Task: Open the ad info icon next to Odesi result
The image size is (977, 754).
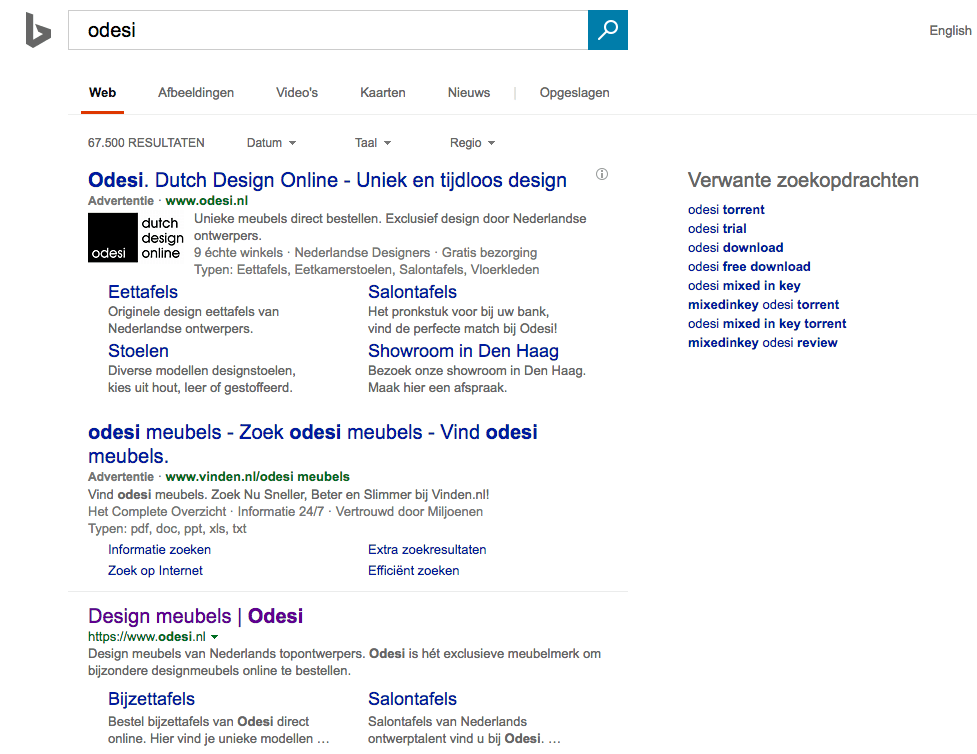Action: click(x=601, y=174)
